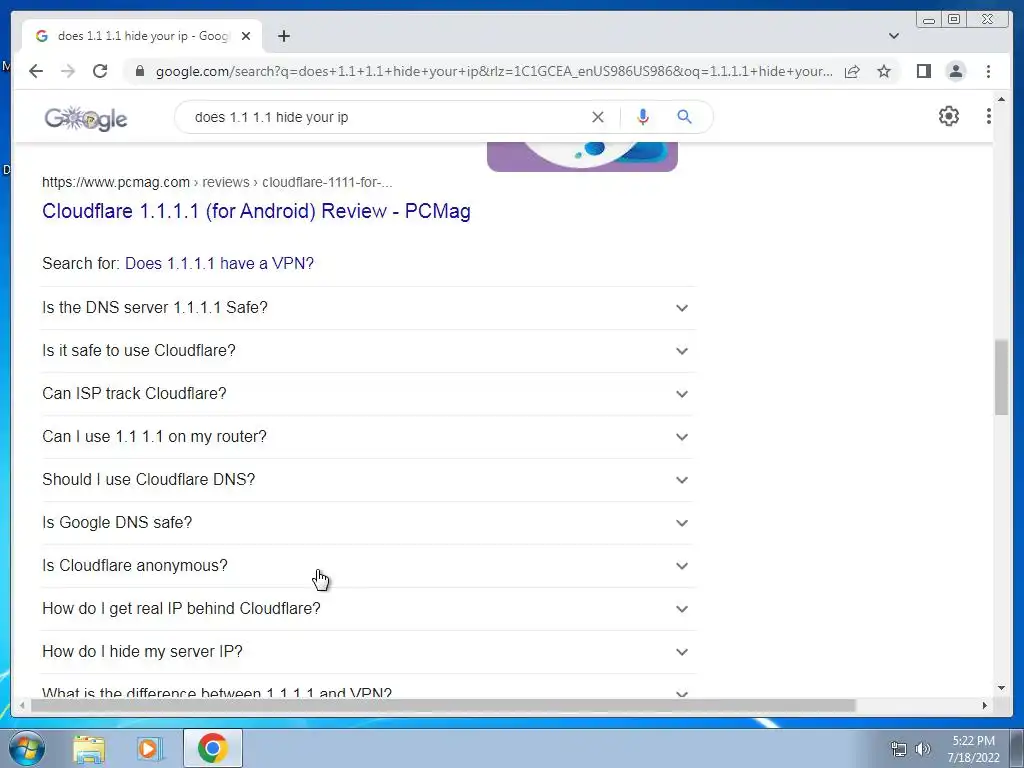Viewport: 1024px width, 768px height.
Task: Bookmark this page with the star icon
Action: (884, 71)
